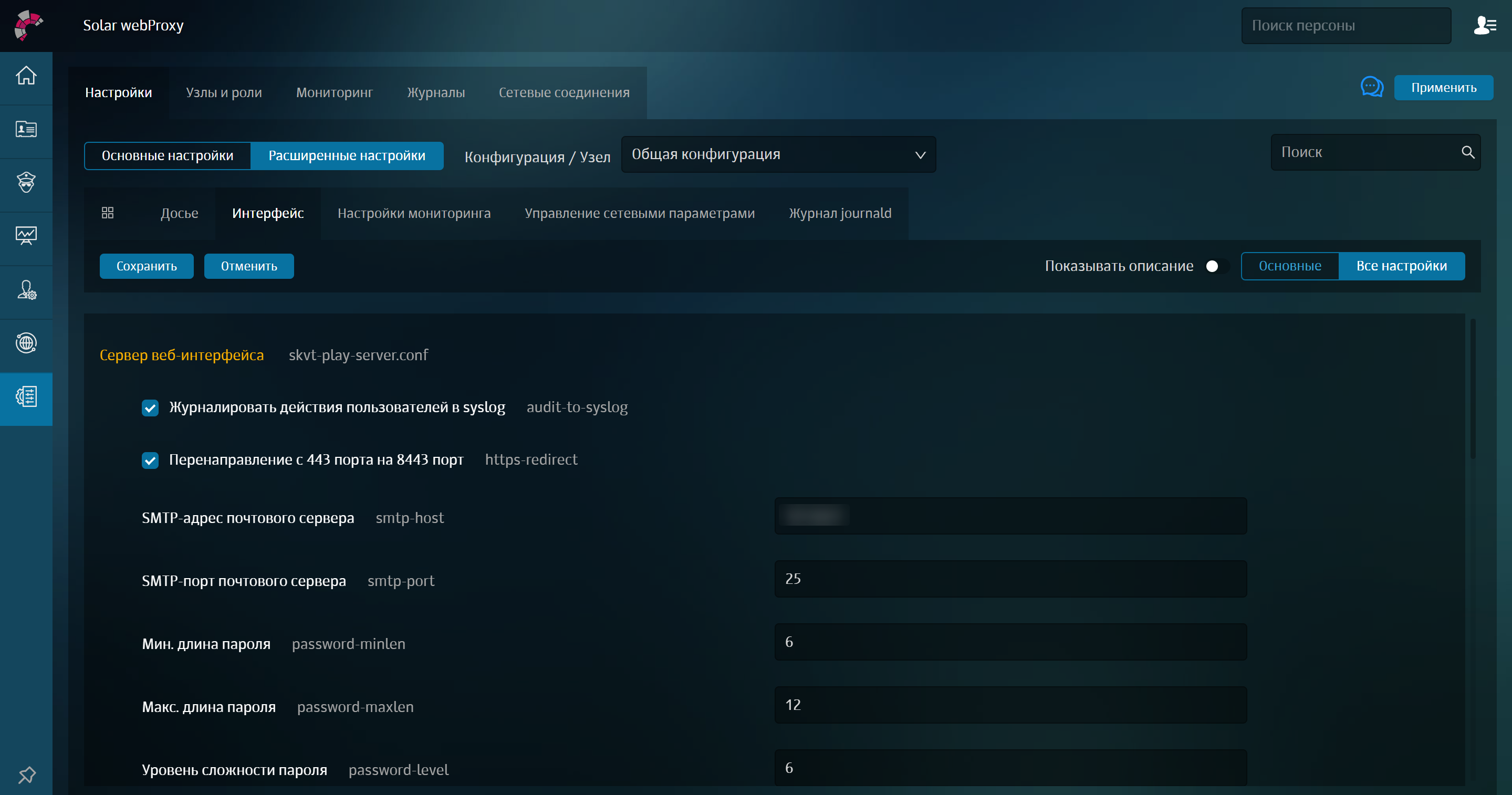
Task: Open the feedback chat bubble icon
Action: coord(1372,87)
